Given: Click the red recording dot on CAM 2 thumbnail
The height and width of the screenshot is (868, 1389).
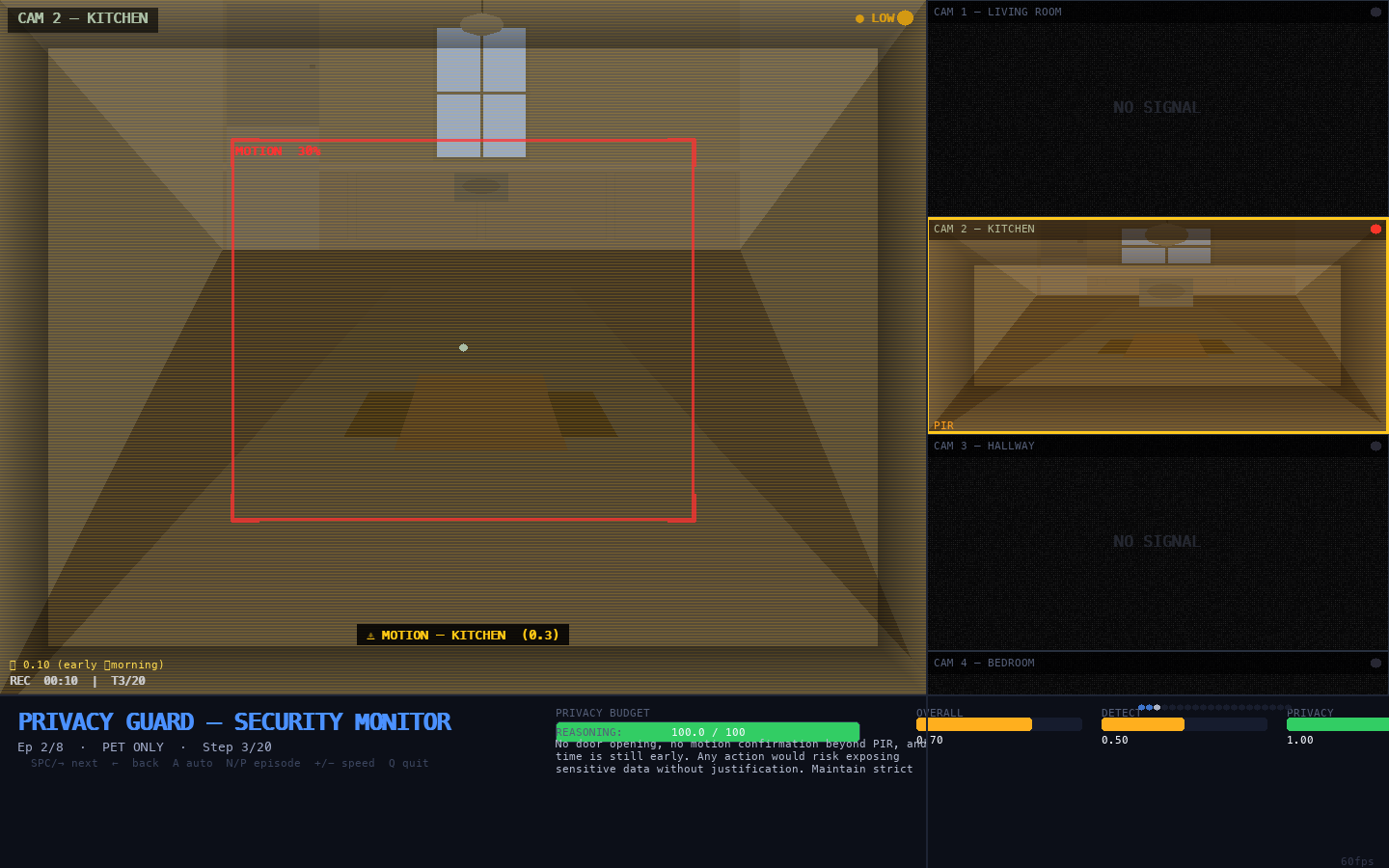Looking at the screenshot, I should pos(1375,229).
